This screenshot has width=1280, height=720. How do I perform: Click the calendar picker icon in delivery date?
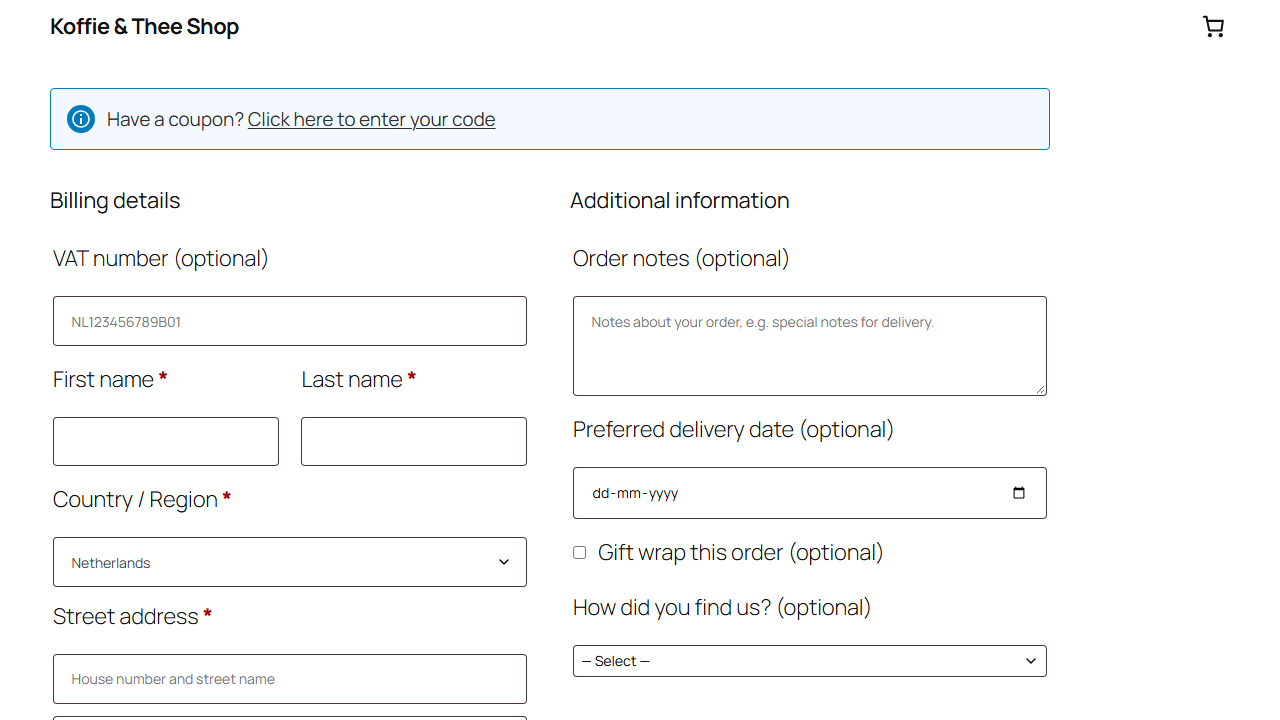(1019, 493)
